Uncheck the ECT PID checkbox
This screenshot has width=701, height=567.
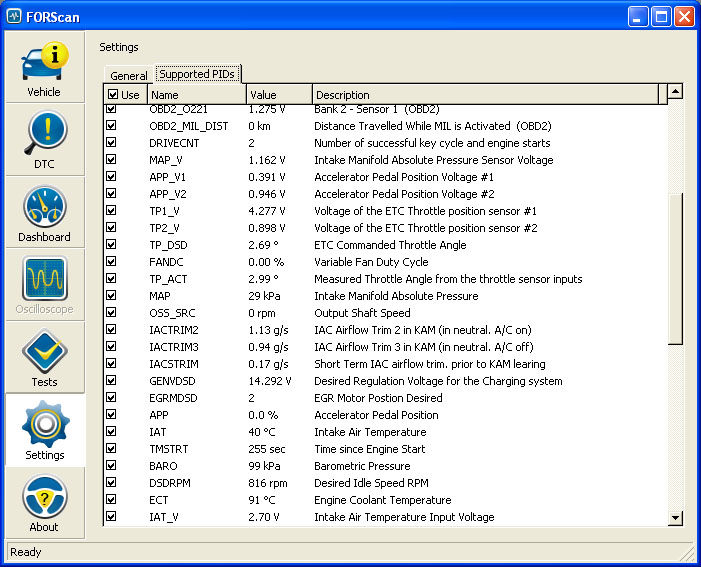coord(111,500)
